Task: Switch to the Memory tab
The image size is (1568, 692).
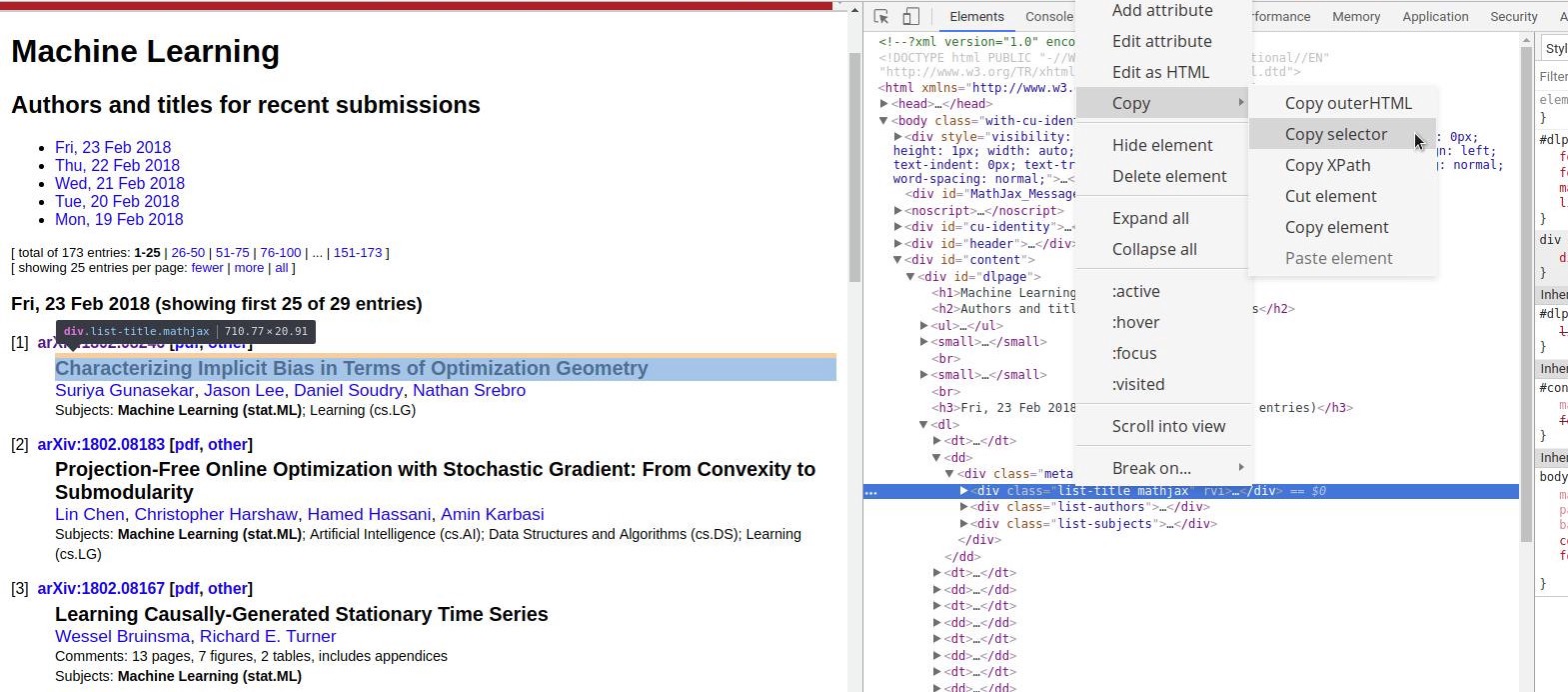Action: click(1355, 16)
